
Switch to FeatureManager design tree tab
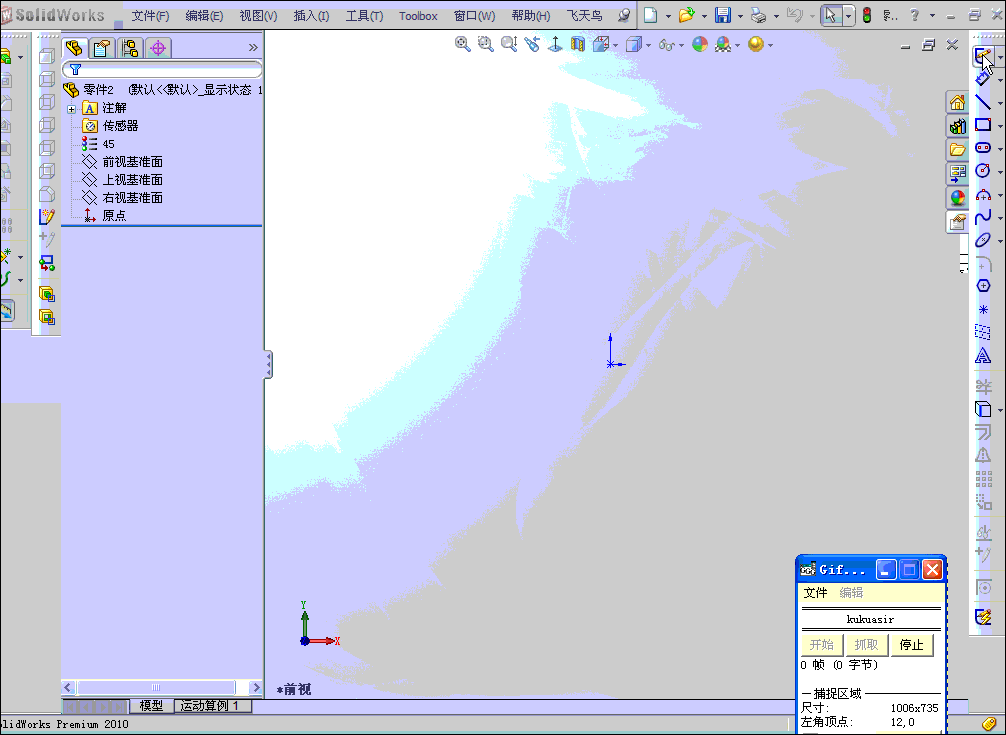click(75, 47)
